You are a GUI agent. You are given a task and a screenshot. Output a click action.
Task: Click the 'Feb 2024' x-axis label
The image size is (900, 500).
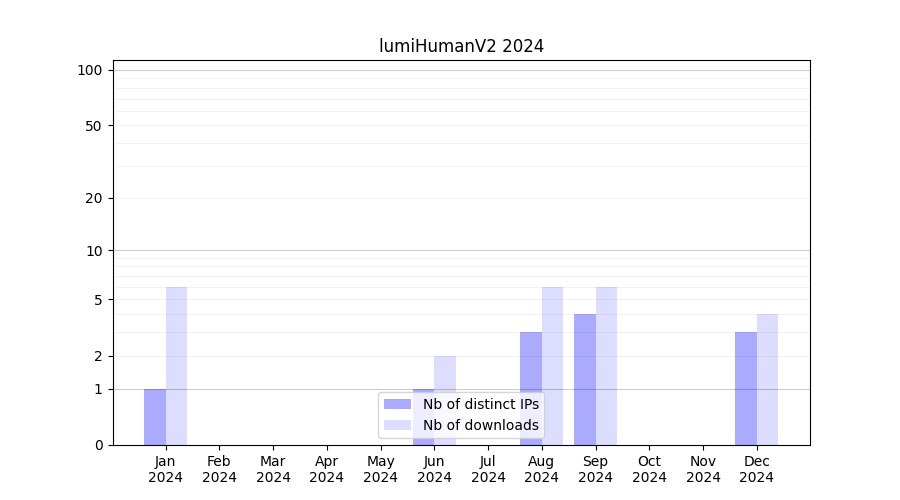click(x=219, y=469)
